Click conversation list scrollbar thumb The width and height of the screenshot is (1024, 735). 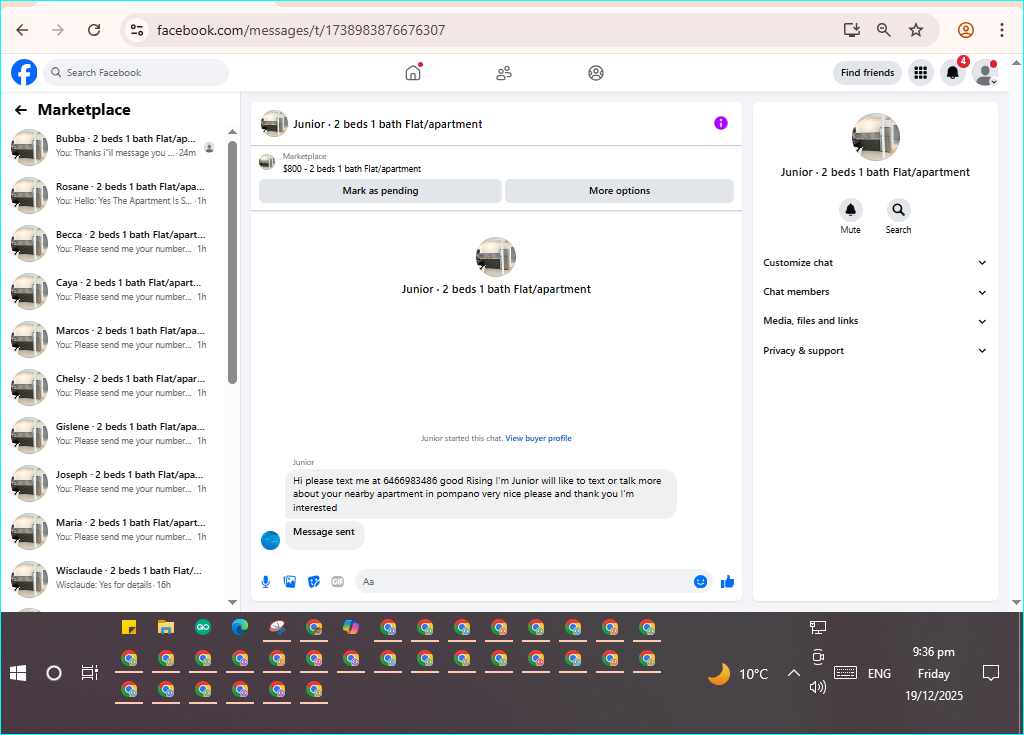(232, 261)
